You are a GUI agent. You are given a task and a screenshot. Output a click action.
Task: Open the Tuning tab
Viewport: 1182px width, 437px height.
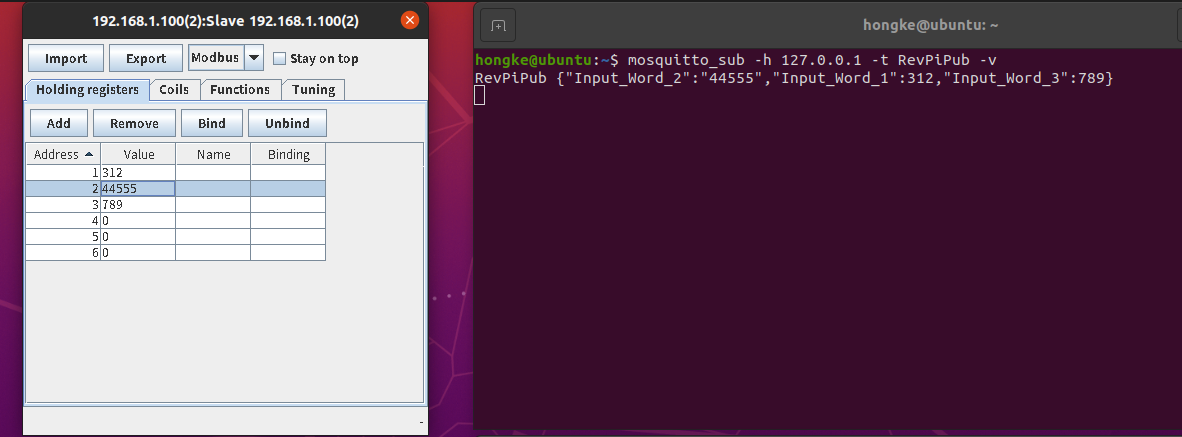314,90
